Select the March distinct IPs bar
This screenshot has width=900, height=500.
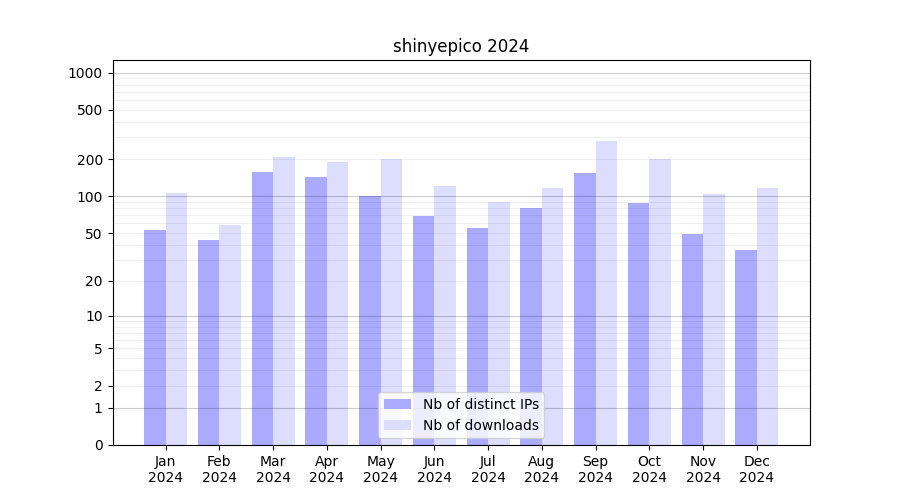(x=262, y=308)
